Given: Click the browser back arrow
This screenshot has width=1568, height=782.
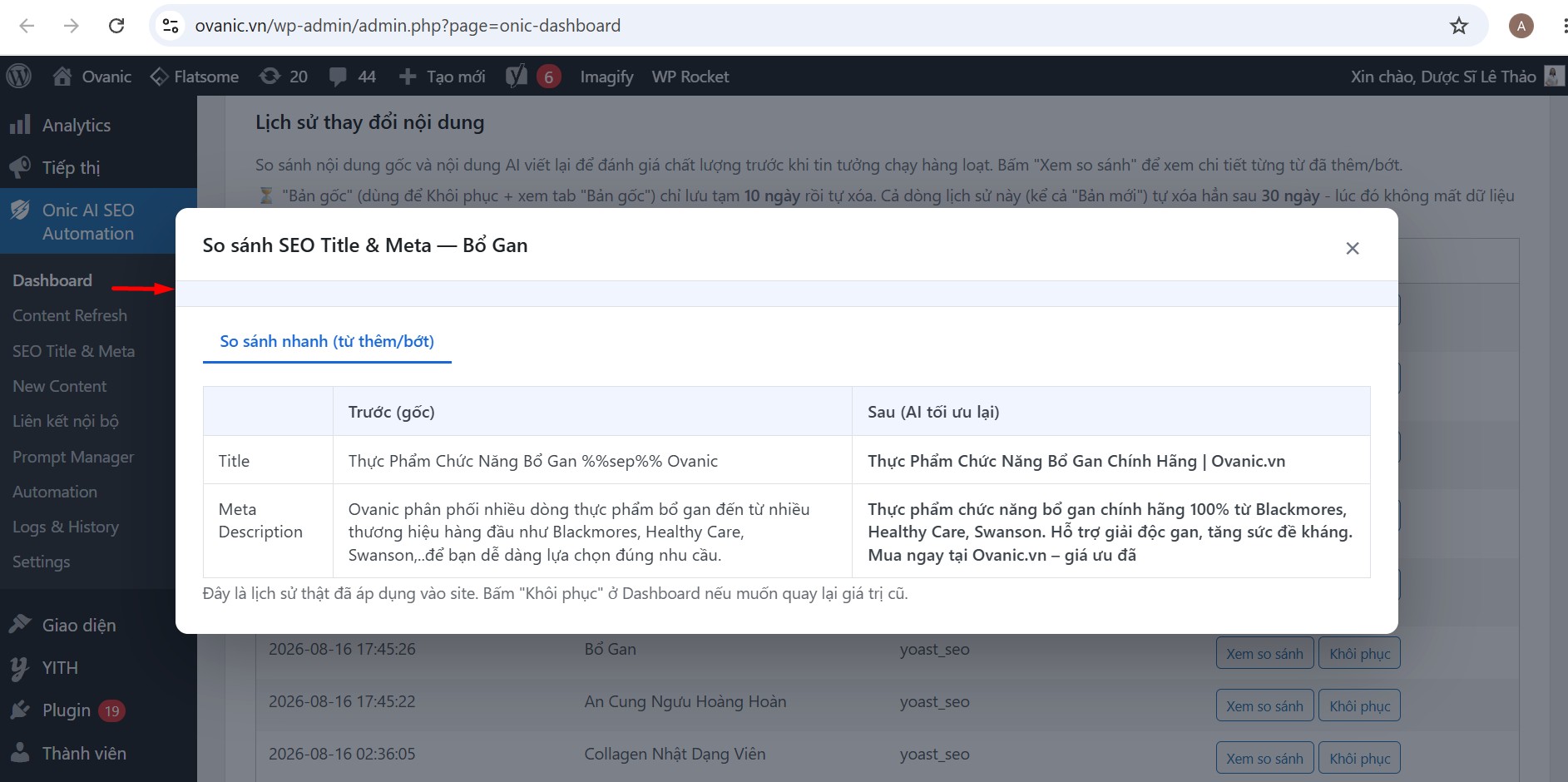Looking at the screenshot, I should point(27,26).
